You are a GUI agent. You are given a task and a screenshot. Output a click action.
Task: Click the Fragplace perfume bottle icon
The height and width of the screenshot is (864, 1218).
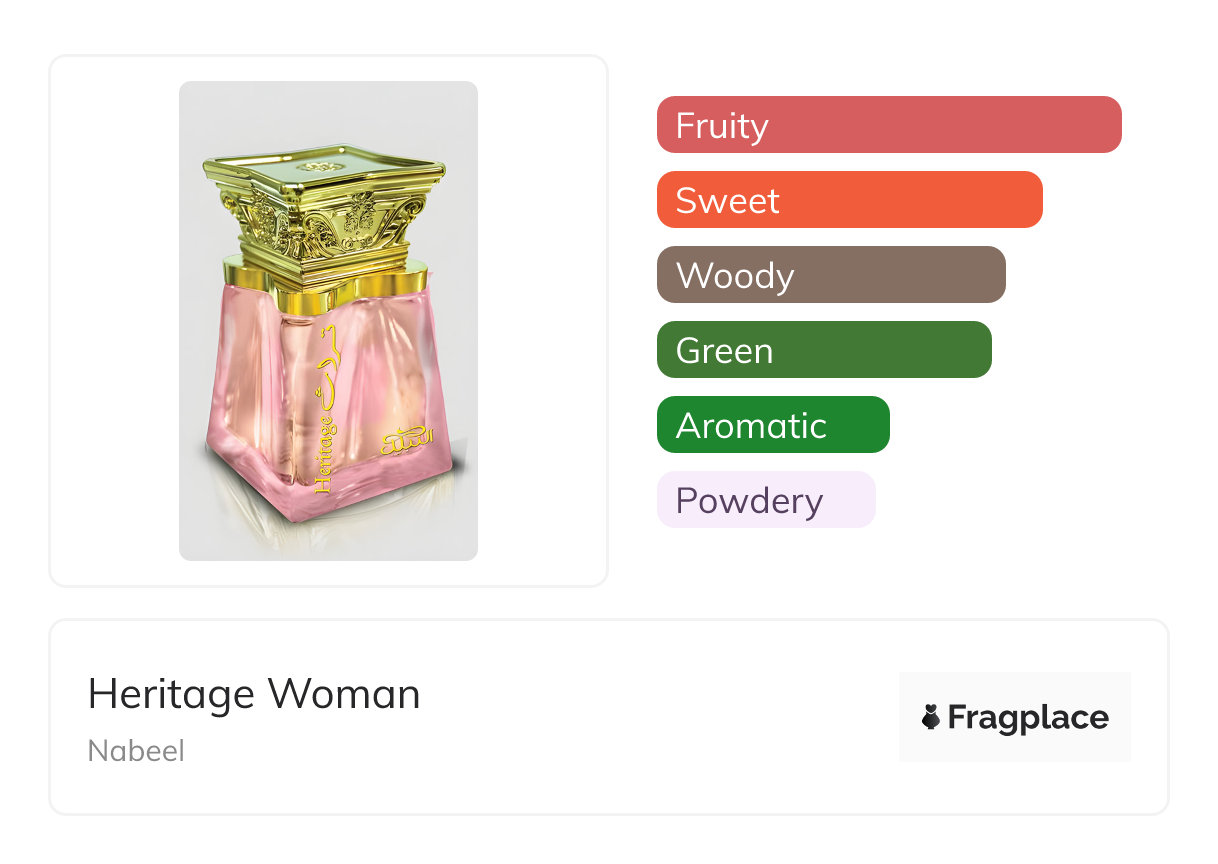[931, 717]
